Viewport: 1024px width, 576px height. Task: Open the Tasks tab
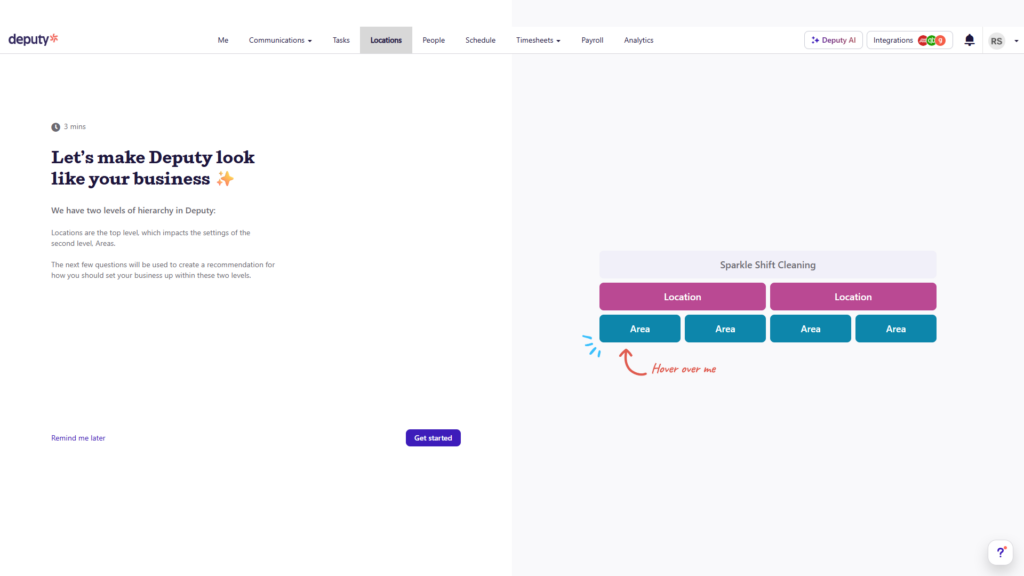341,40
